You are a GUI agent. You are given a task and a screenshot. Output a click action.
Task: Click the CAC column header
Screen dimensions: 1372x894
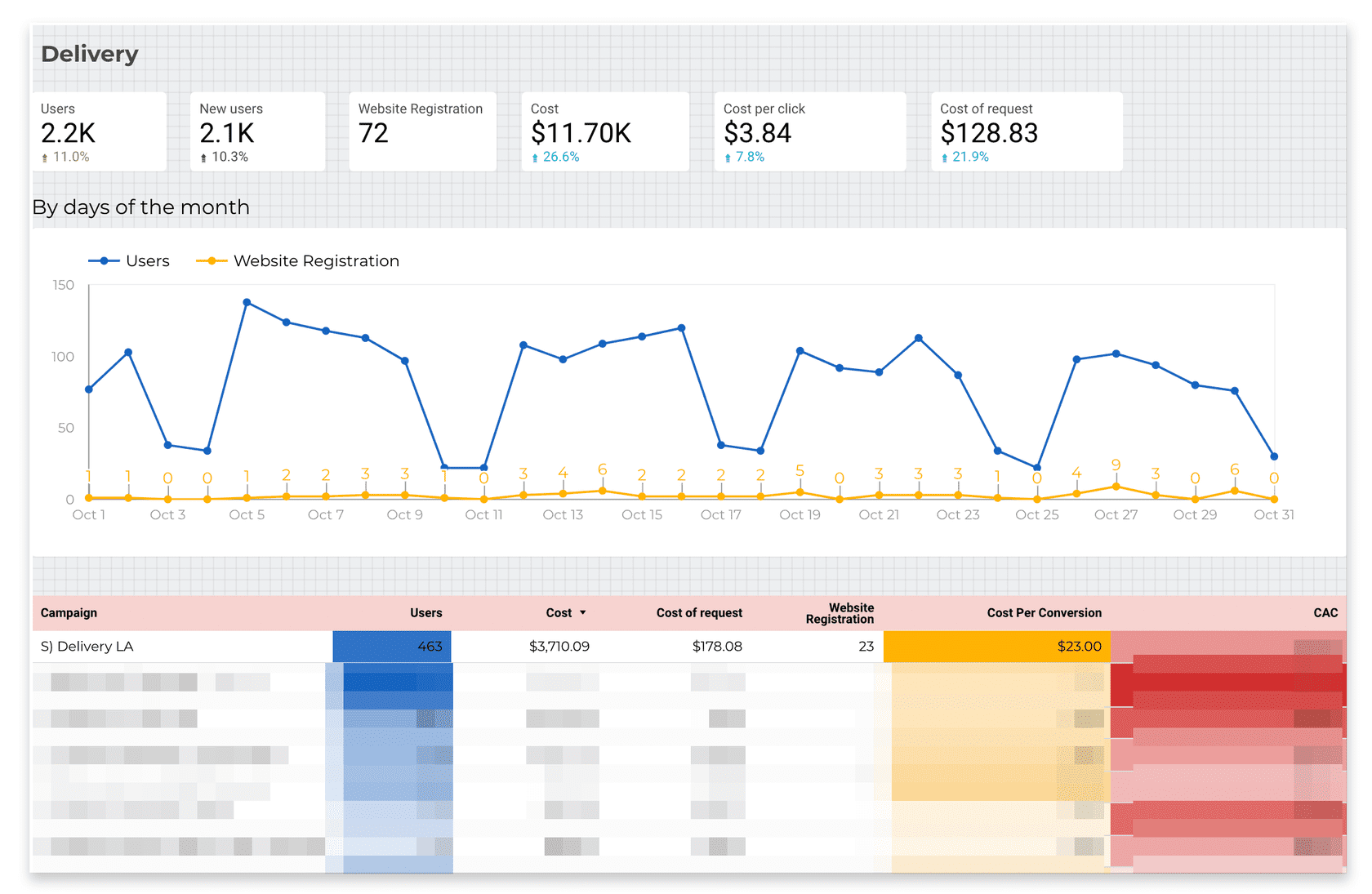click(x=1325, y=613)
